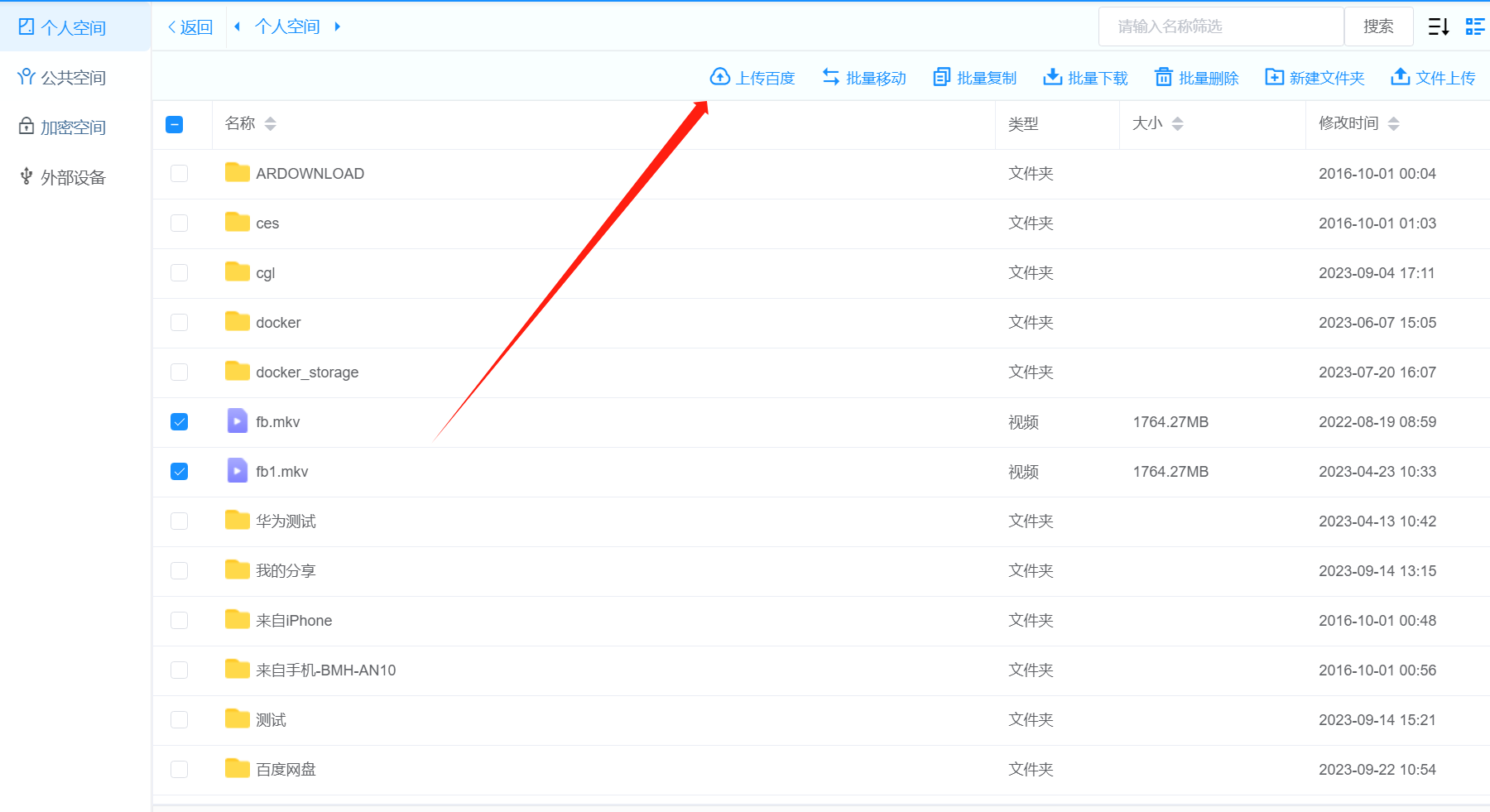Uncheck the fb1.mkv row checkbox
The width and height of the screenshot is (1490, 812).
tap(179, 471)
